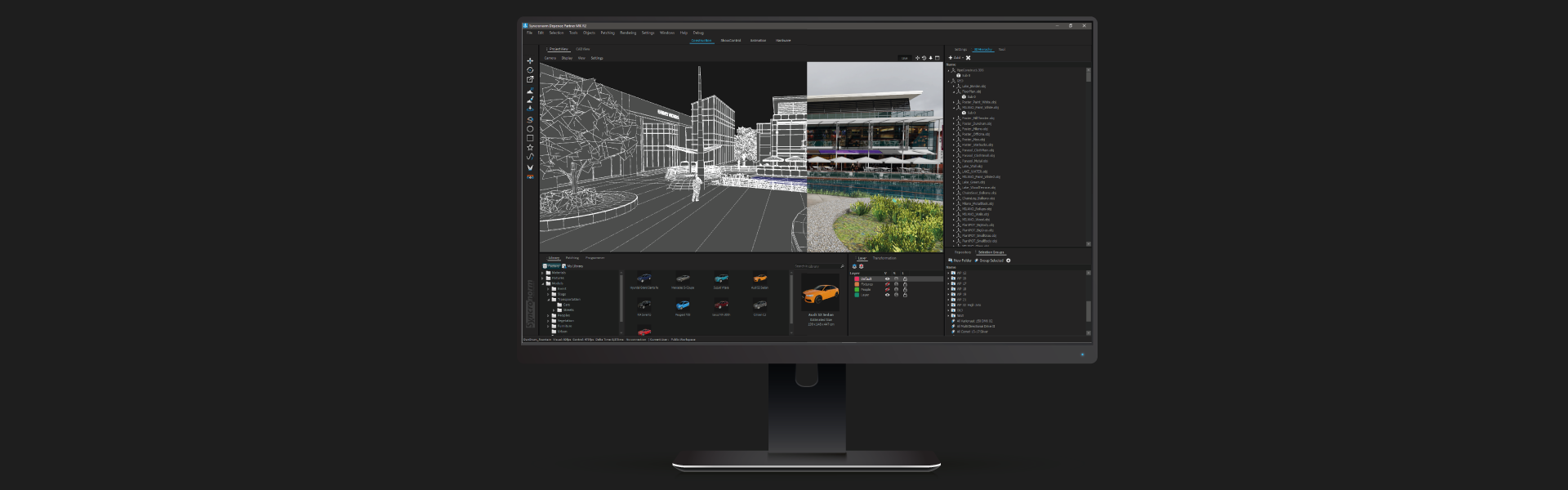Open the Rendering menu
Image resolution: width=1568 pixels, height=490 pixels.
[x=628, y=33]
